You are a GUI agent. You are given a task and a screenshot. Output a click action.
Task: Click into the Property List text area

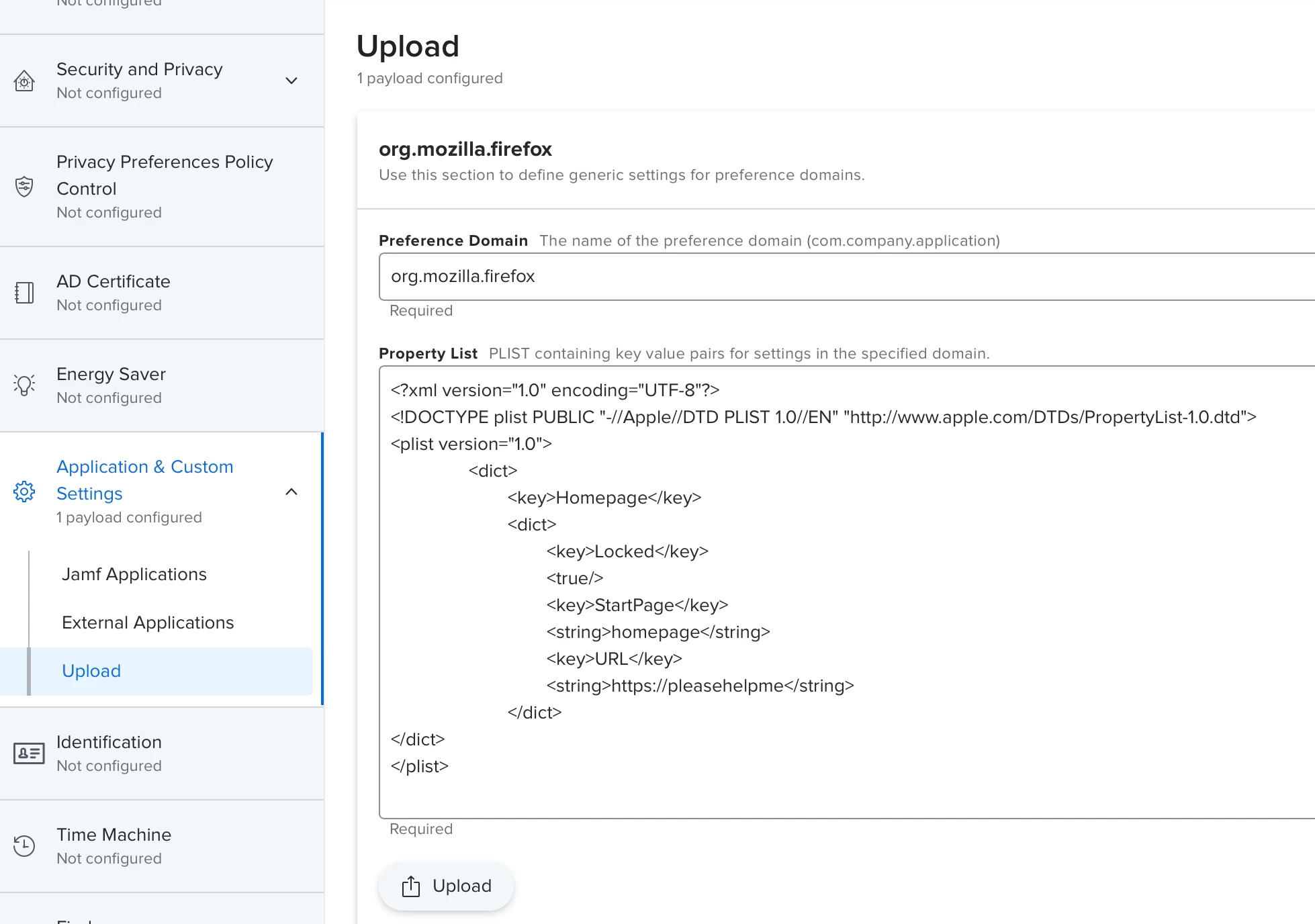(846, 592)
